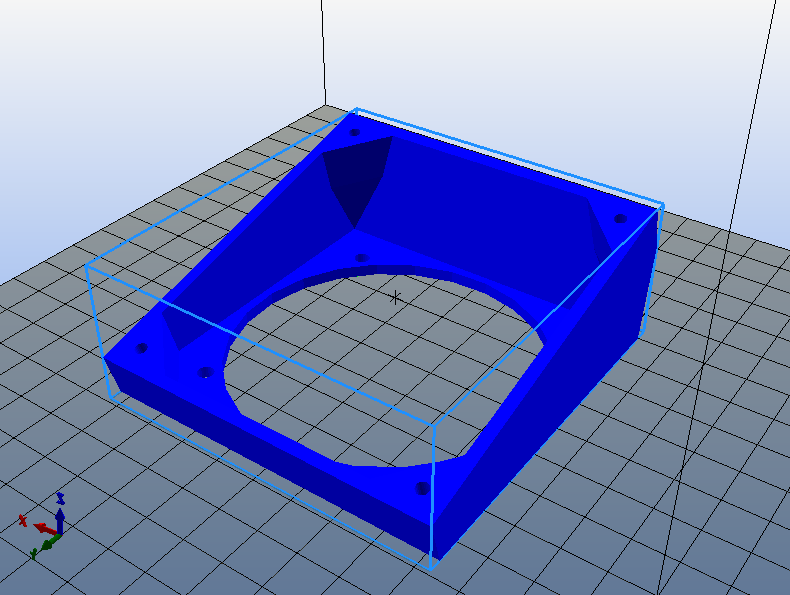Click the green Y axis arrow on gizmo
Viewport: 790px width, 595px height.
[x=48, y=544]
